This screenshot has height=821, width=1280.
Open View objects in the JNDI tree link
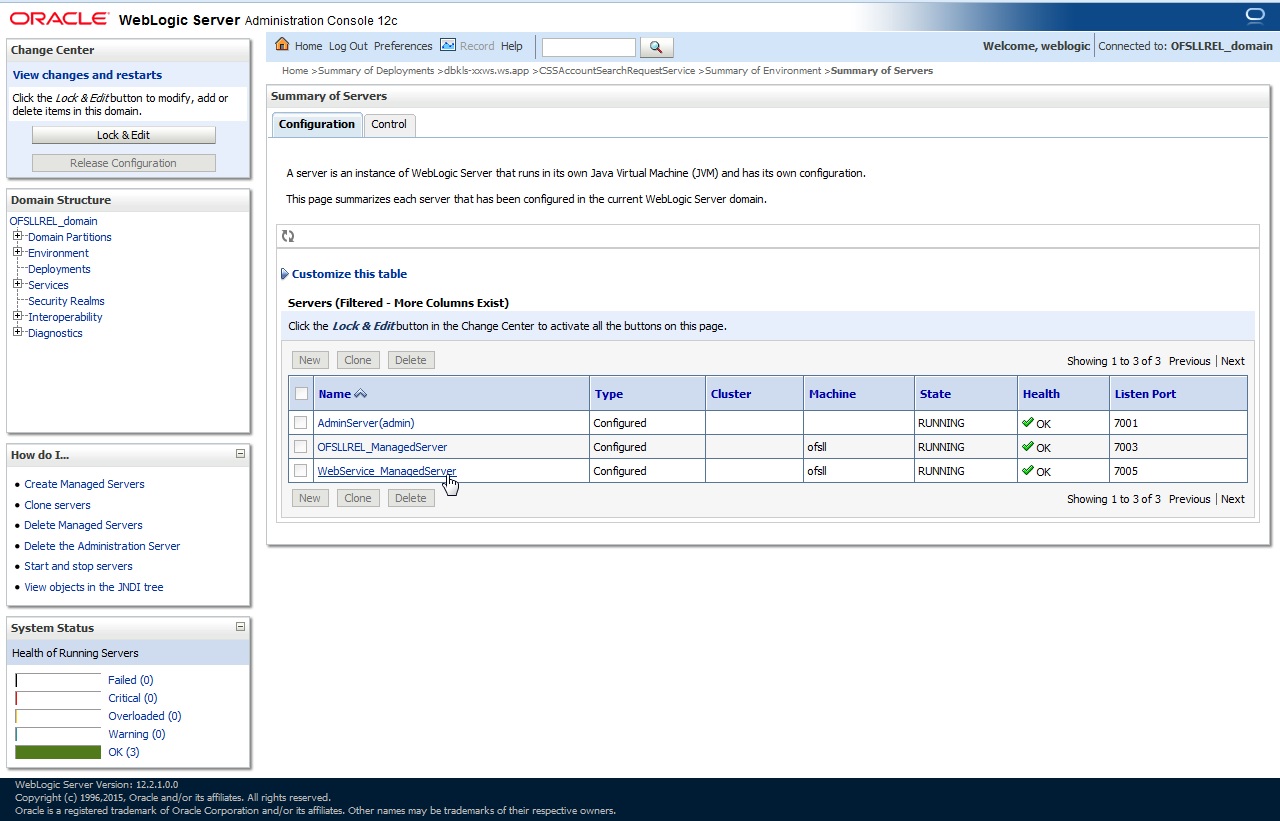click(94, 587)
